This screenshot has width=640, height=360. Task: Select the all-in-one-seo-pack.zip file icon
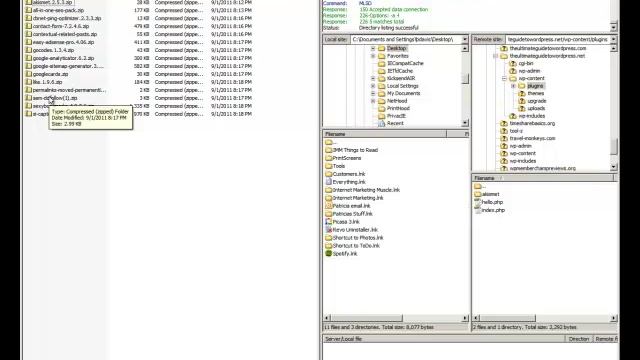click(x=29, y=10)
